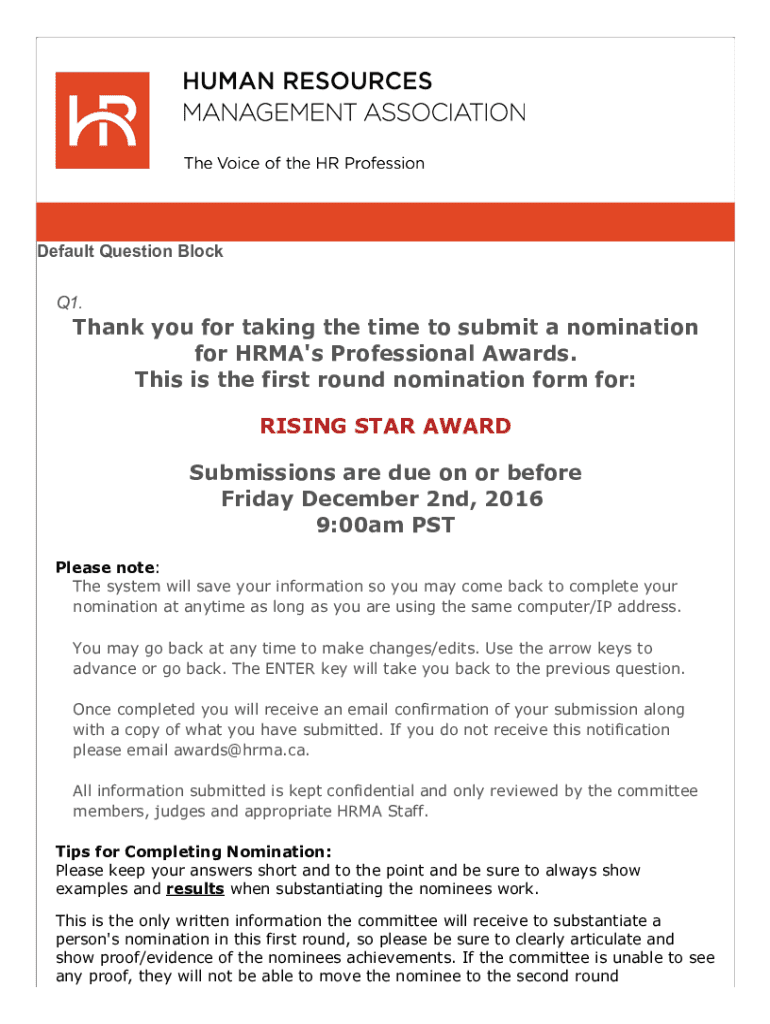Click the underlined word "results"
This screenshot has height=1024, width=770.
[x=194, y=889]
